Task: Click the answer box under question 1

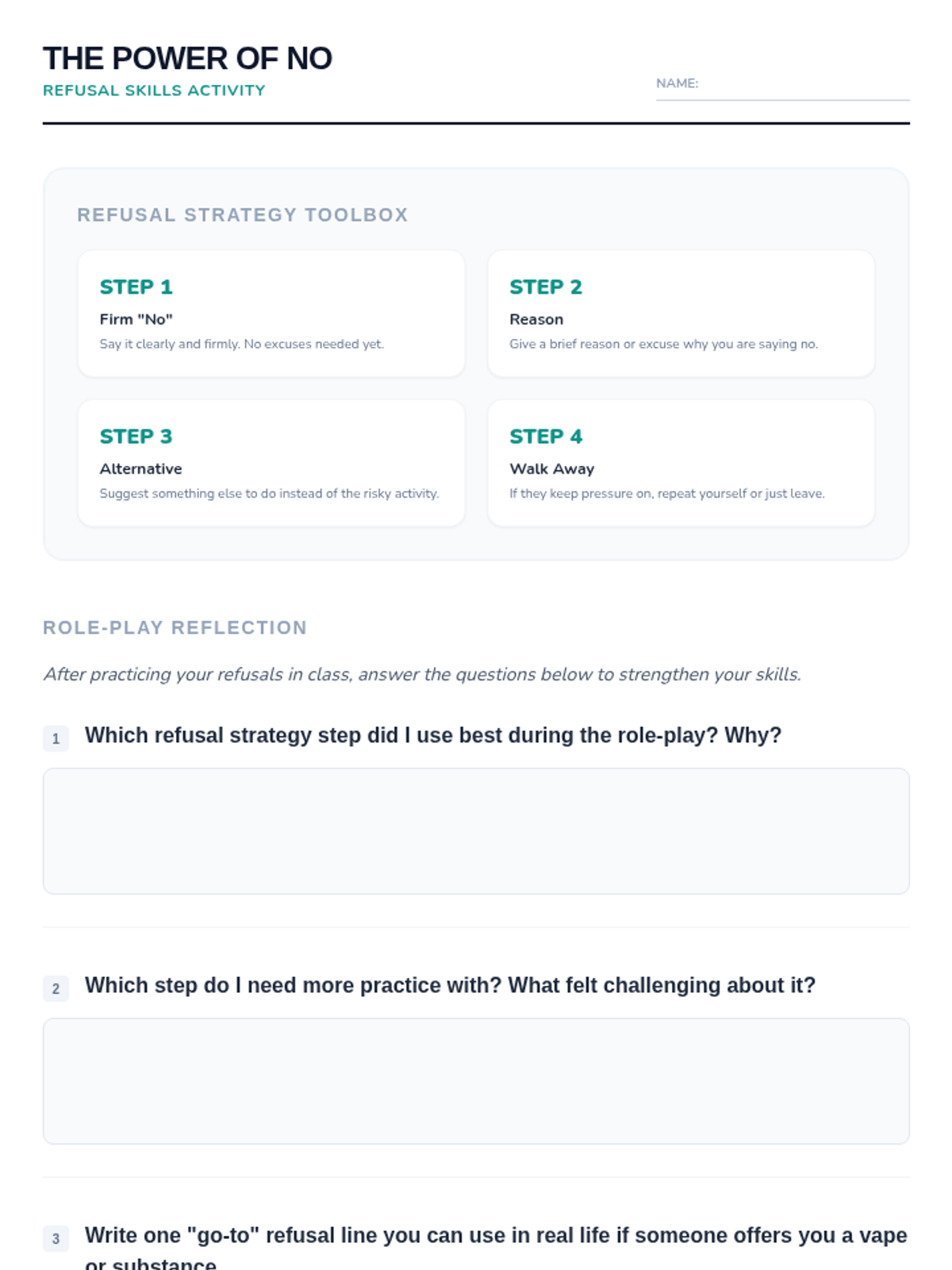Action: pyautogui.click(x=476, y=830)
